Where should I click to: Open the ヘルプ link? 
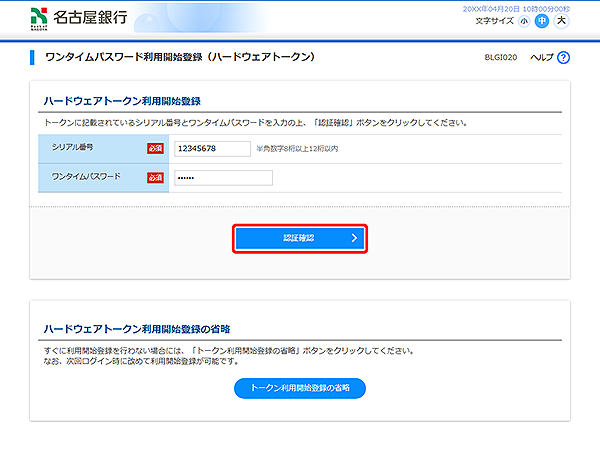point(541,58)
